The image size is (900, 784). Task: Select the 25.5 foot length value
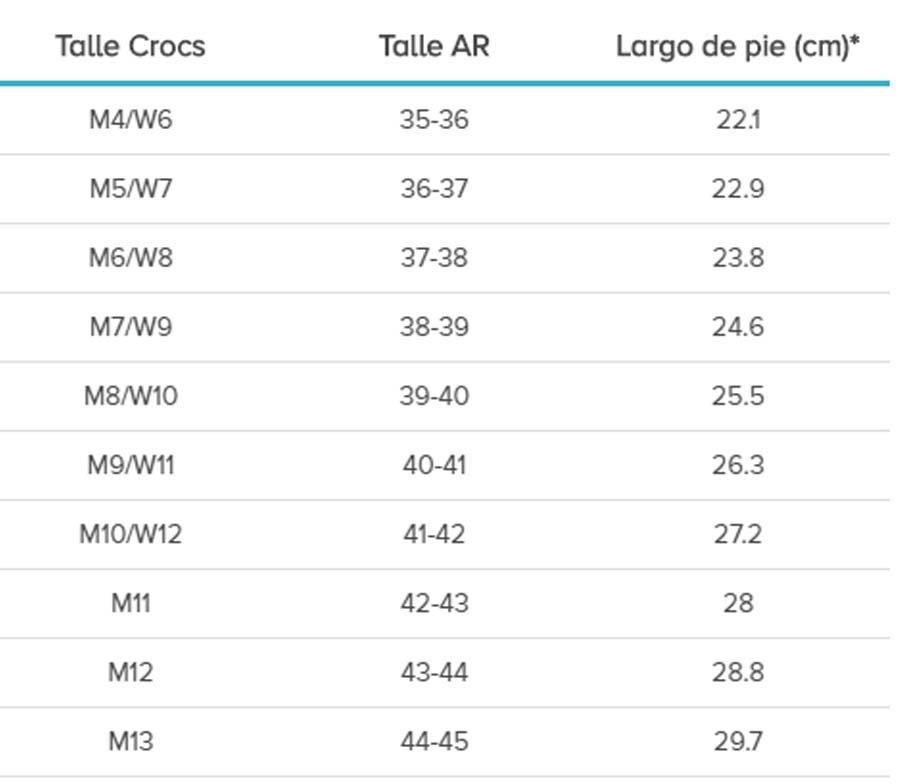point(738,396)
